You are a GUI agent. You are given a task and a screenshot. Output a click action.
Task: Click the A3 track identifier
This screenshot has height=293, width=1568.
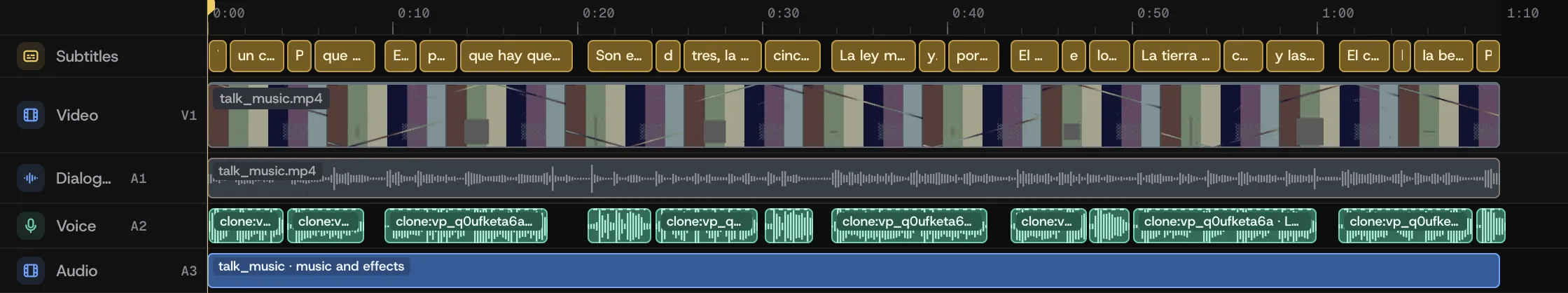(189, 271)
